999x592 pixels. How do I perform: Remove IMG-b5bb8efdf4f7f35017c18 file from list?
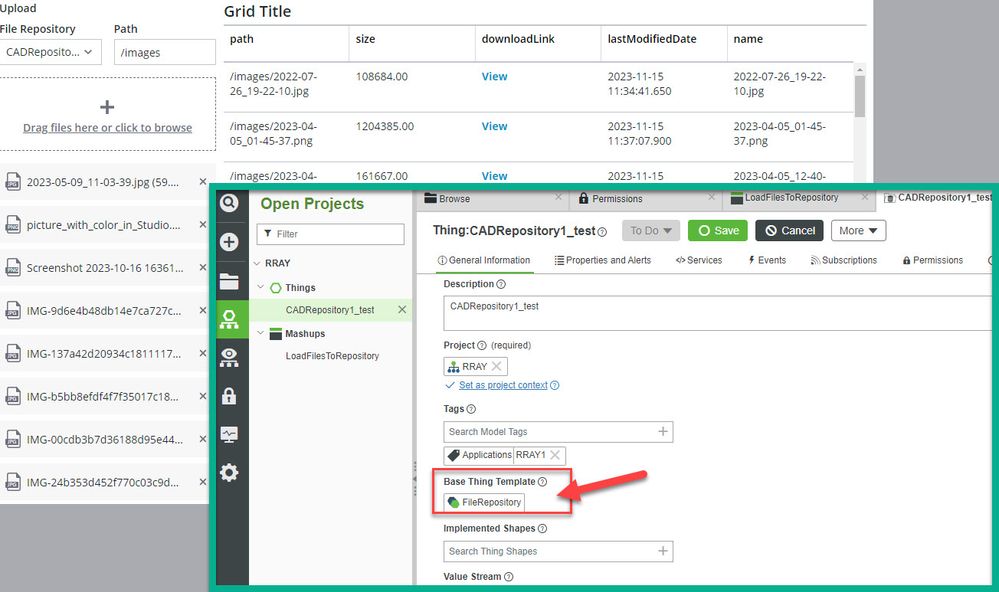coord(203,396)
